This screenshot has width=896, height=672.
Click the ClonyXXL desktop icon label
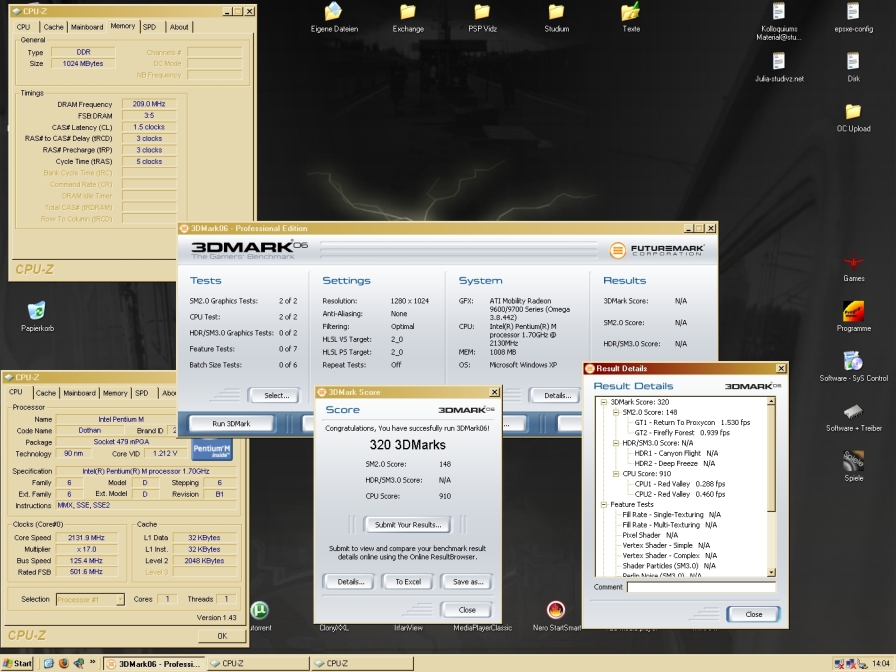point(334,627)
